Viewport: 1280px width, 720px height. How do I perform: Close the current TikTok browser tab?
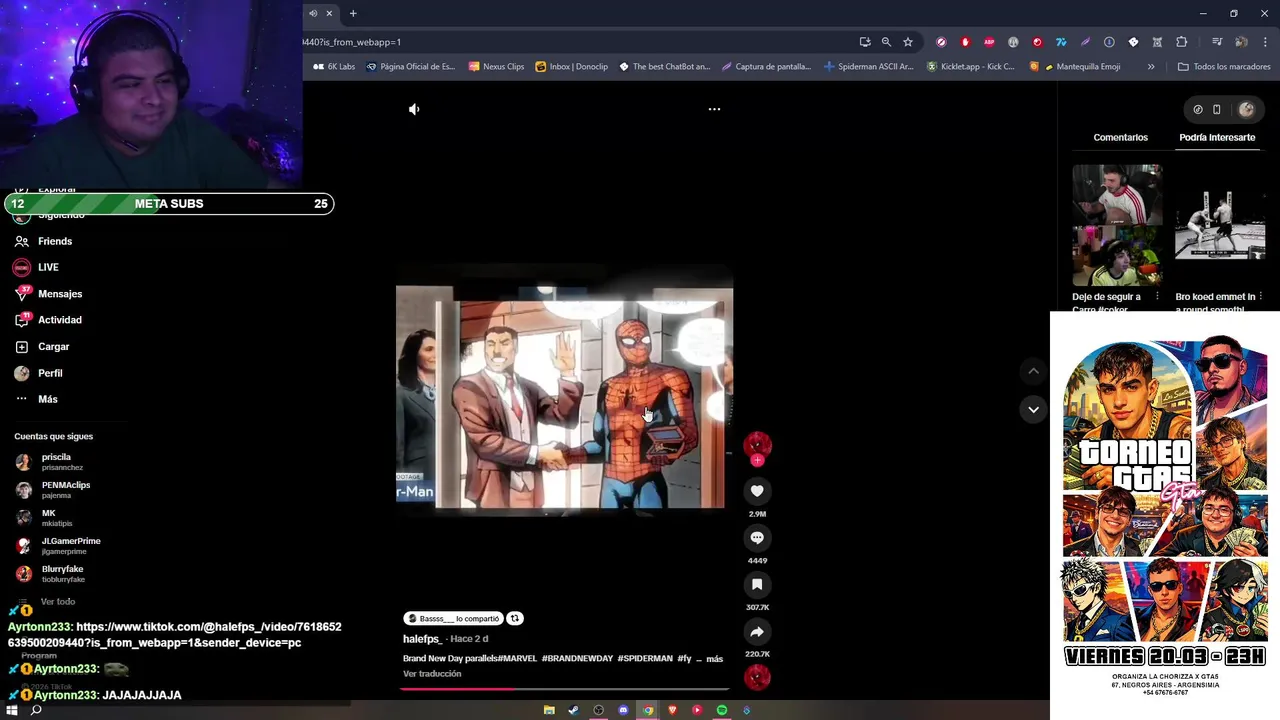(x=329, y=13)
